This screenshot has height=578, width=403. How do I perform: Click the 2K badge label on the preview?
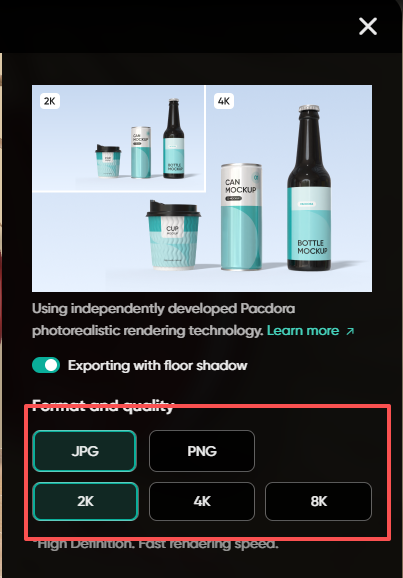click(50, 101)
